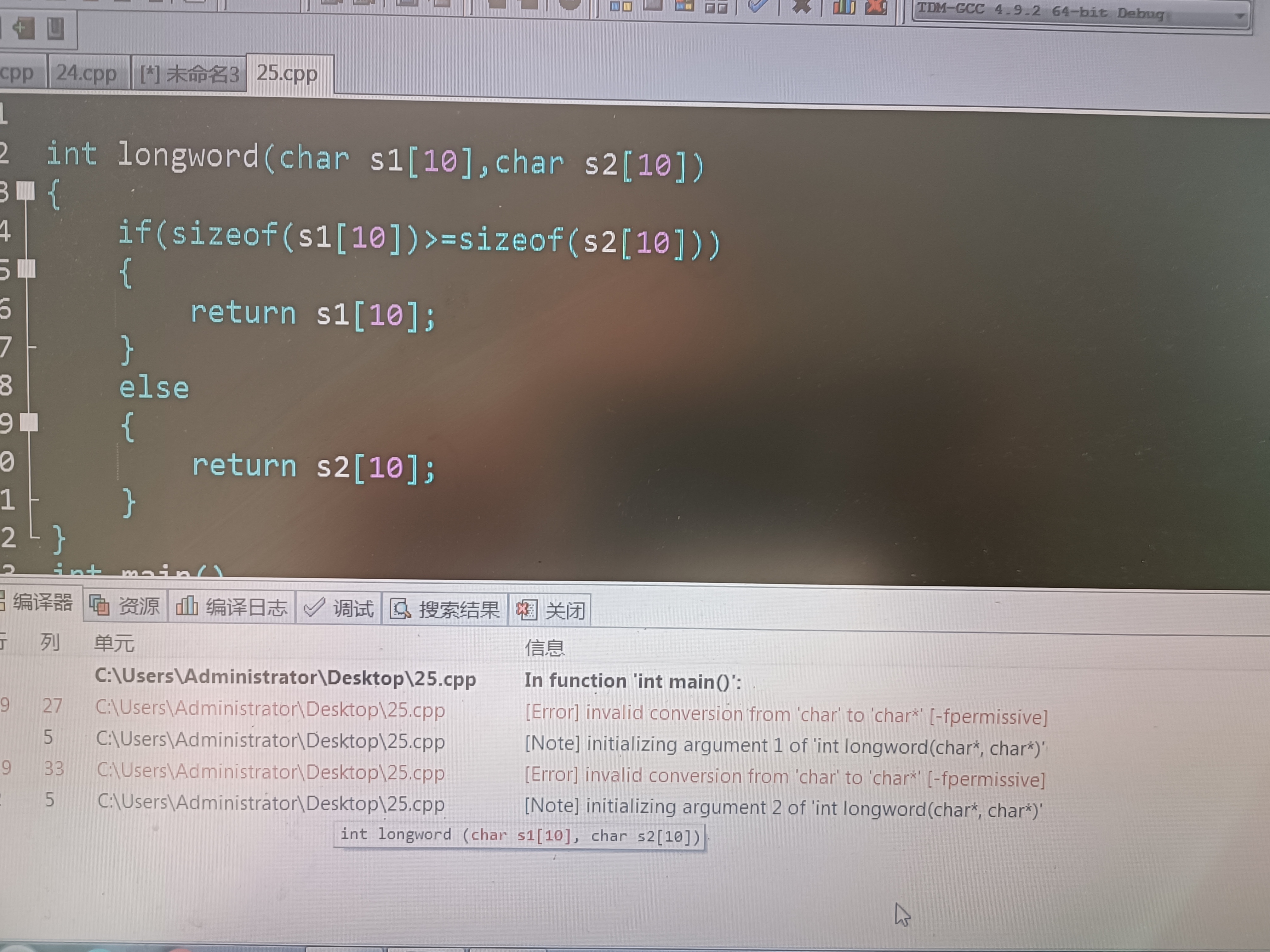This screenshot has height=952, width=1270.
Task: Collapse the longword function fold marker
Action: click(26, 190)
